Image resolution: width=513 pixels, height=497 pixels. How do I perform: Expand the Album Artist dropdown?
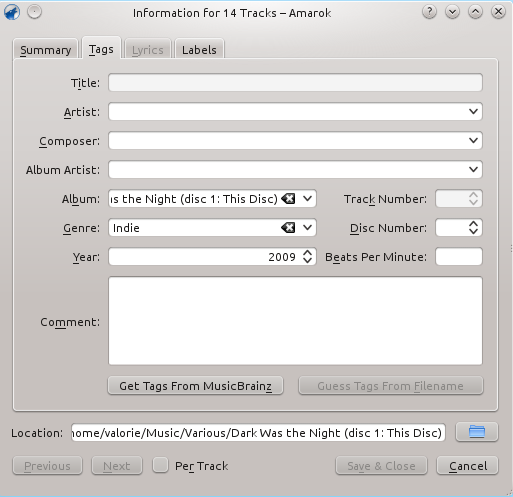pyautogui.click(x=473, y=169)
